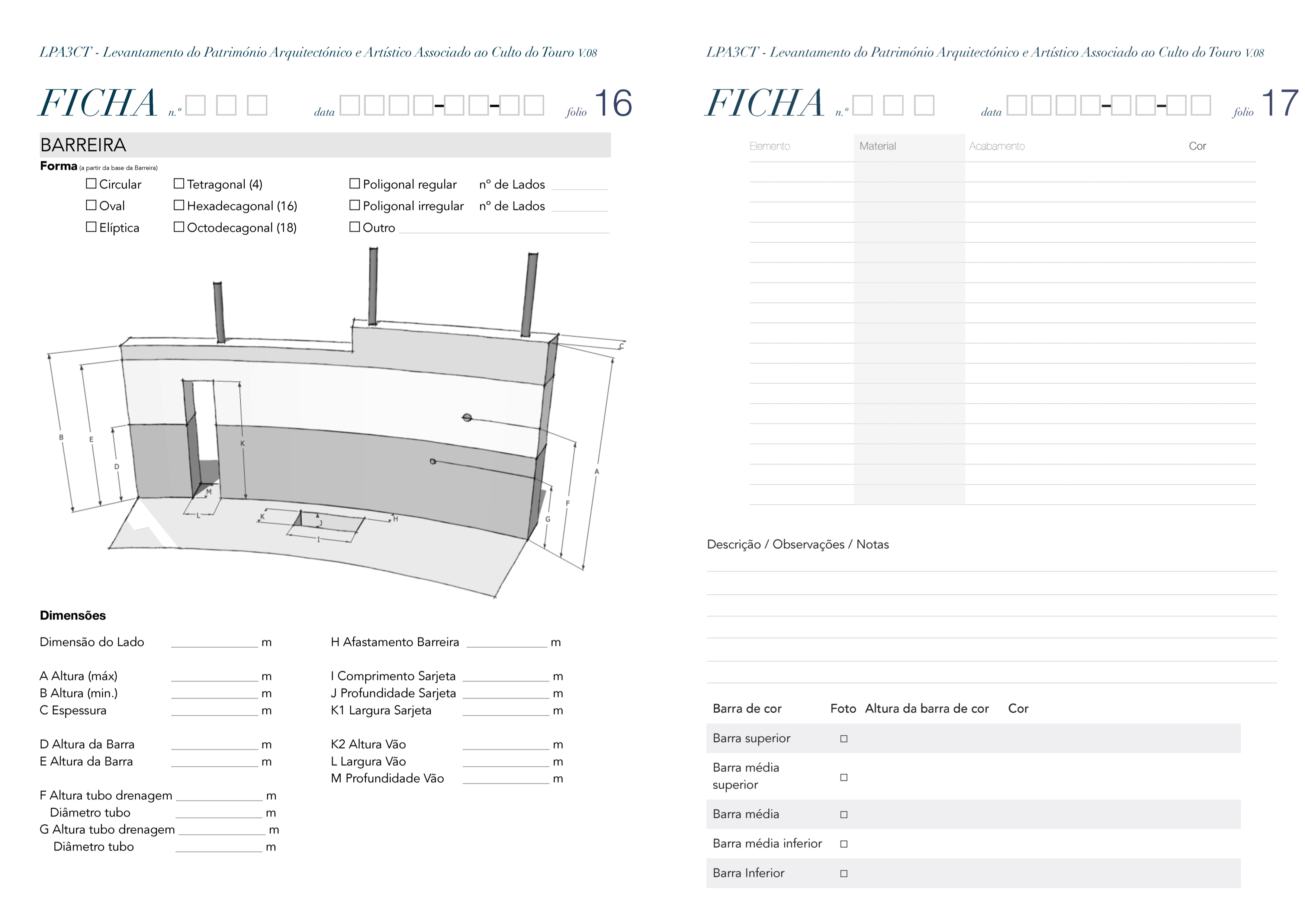The height and width of the screenshot is (924, 1305).
Task: Click the dimension label B in the drawing
Action: [x=61, y=437]
